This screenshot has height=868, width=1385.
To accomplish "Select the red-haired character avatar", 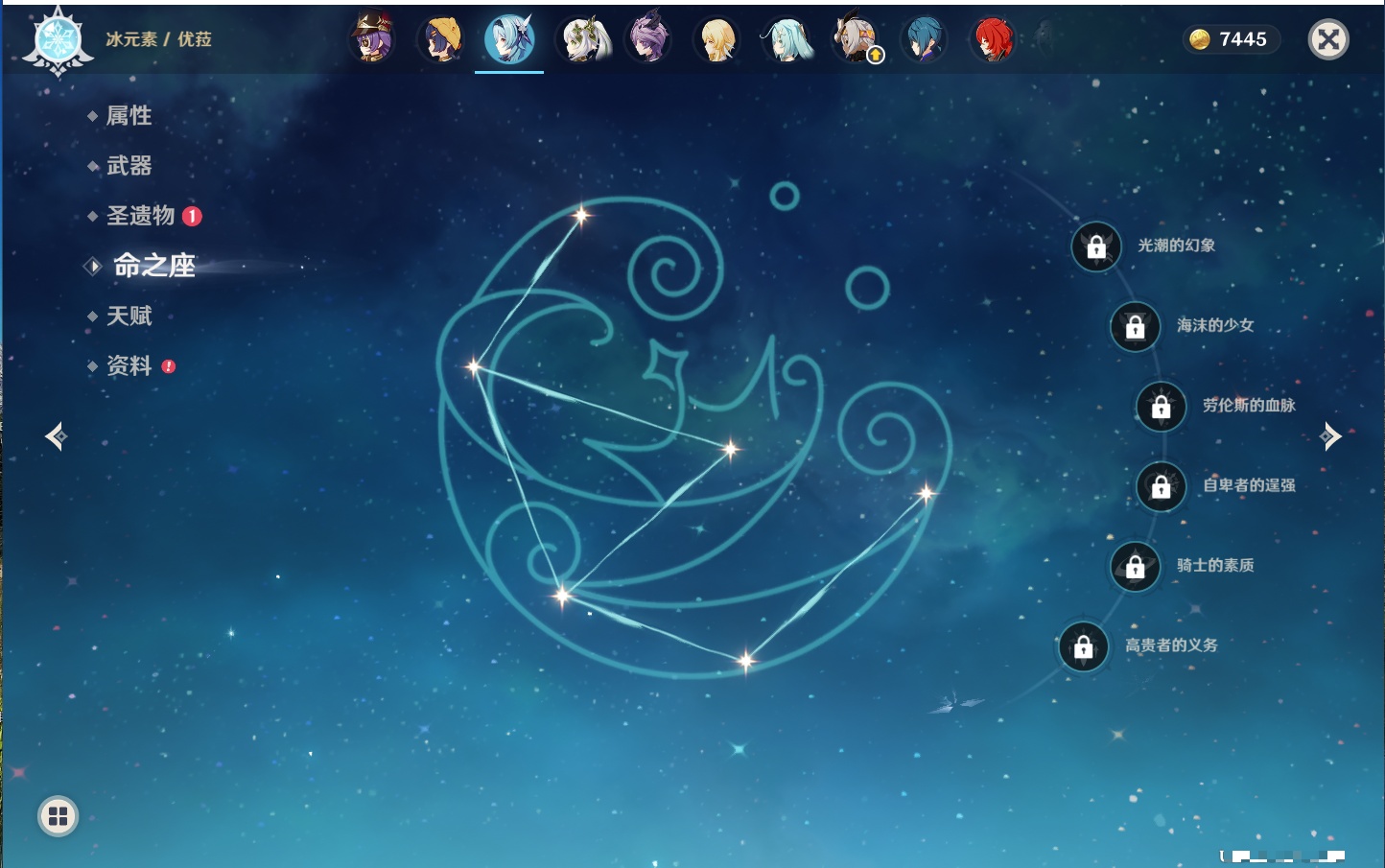I will (x=993, y=38).
